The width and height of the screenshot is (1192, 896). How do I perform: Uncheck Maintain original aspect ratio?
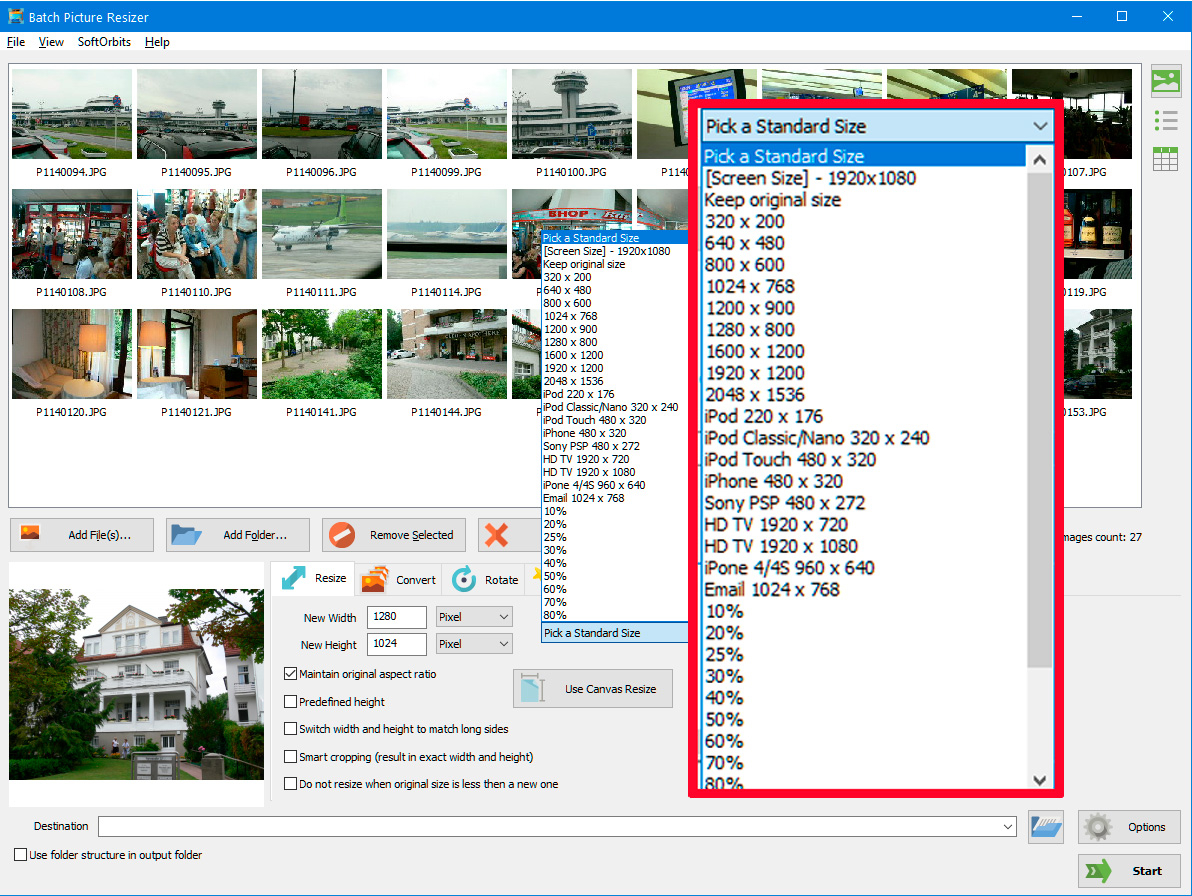pos(289,673)
